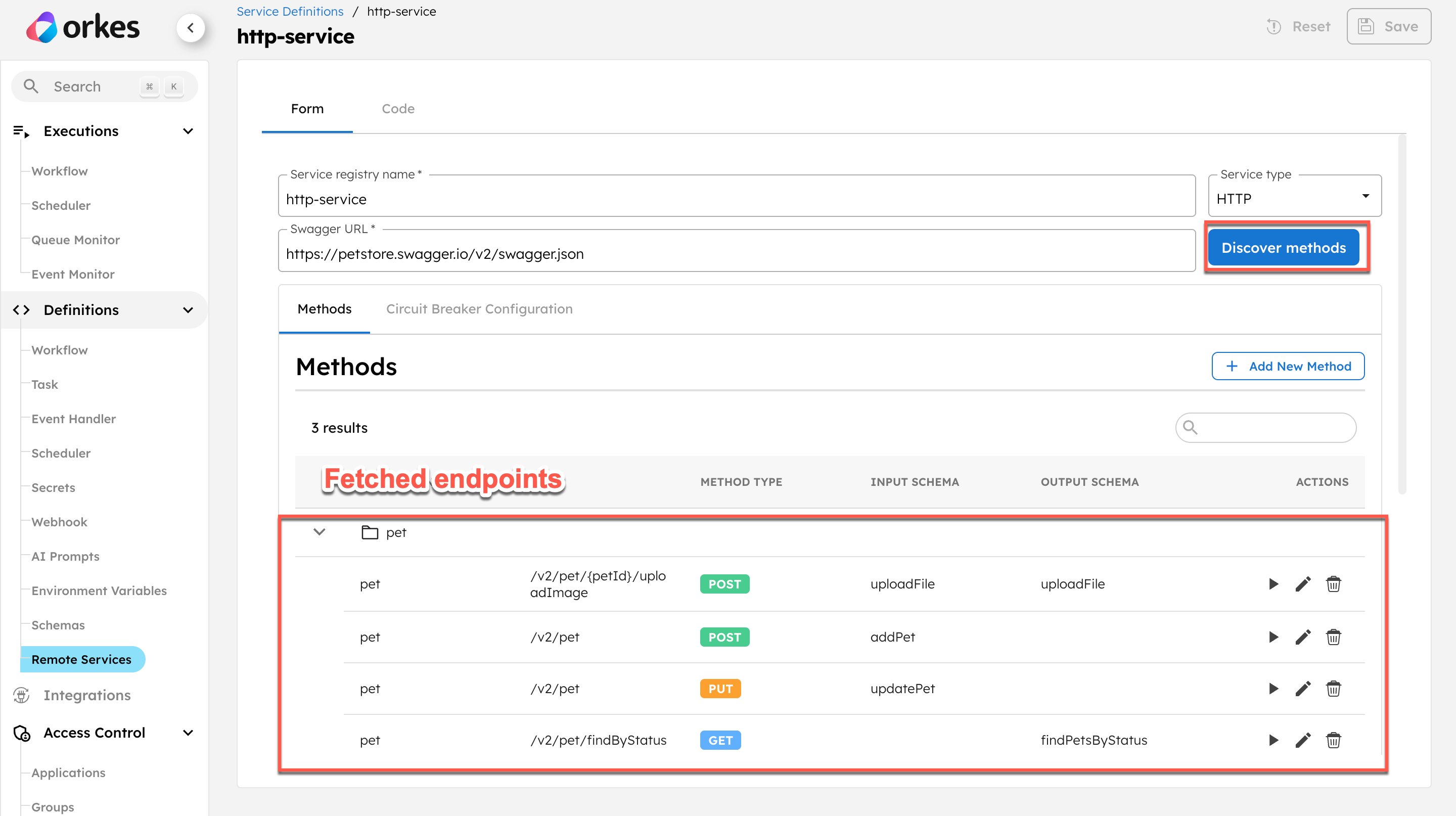
Task: Edit the findByStatus GET method
Action: 1303,740
